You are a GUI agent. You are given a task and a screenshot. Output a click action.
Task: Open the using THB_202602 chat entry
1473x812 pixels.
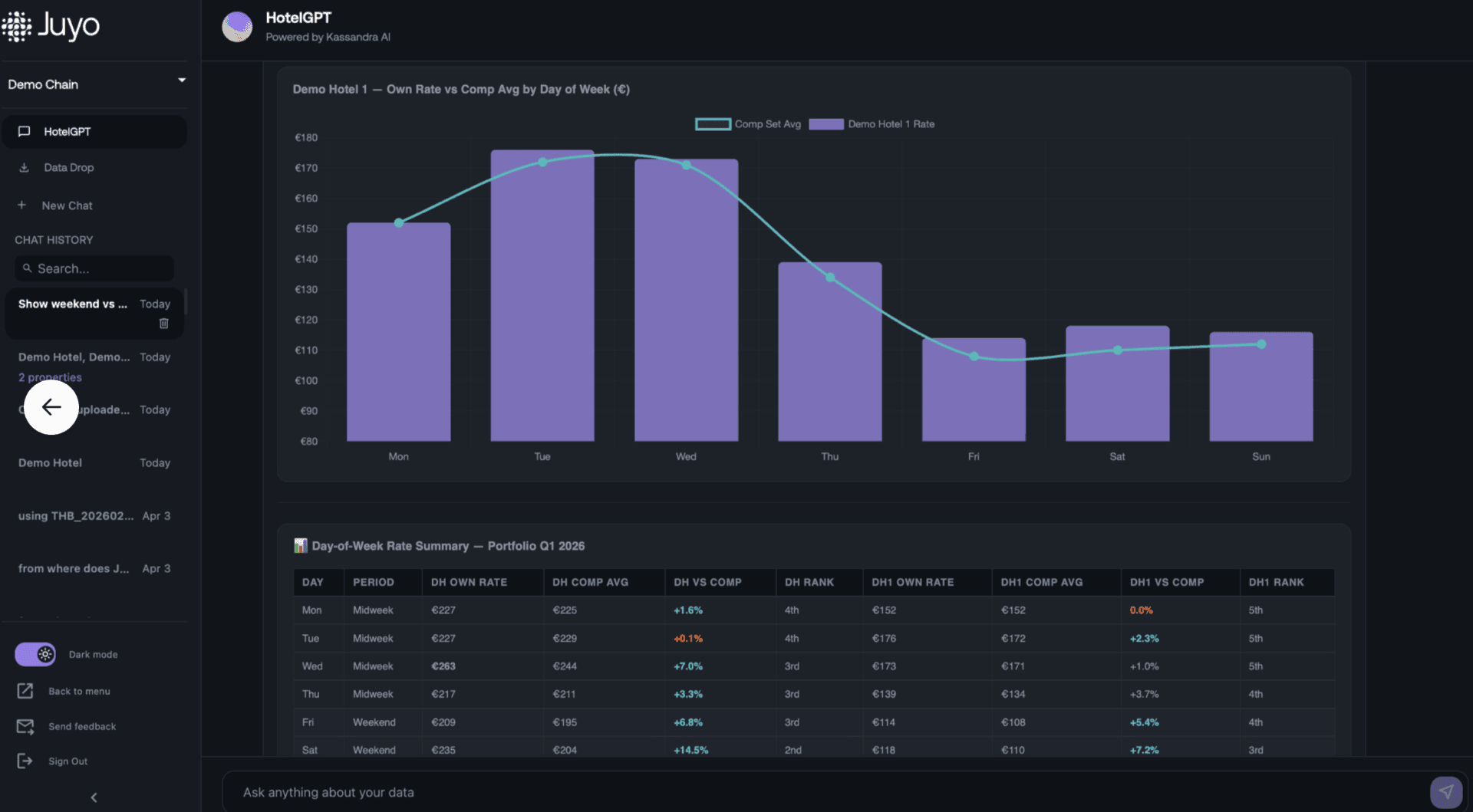pos(94,516)
